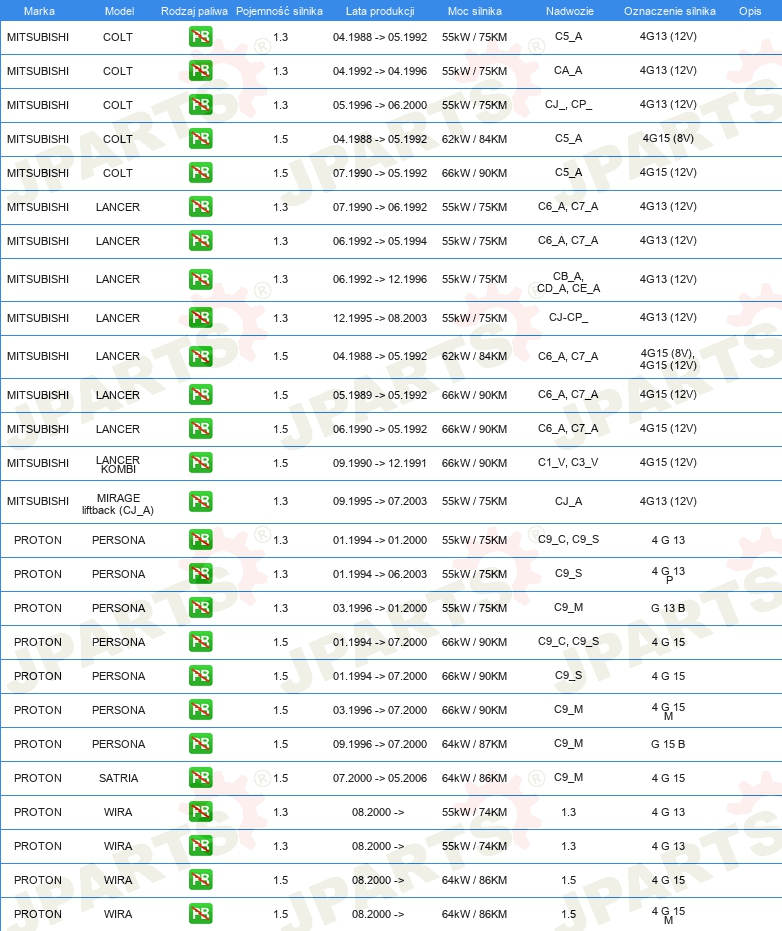782x931 pixels.
Task: Click the Nadwozie column header
Action: (x=569, y=11)
